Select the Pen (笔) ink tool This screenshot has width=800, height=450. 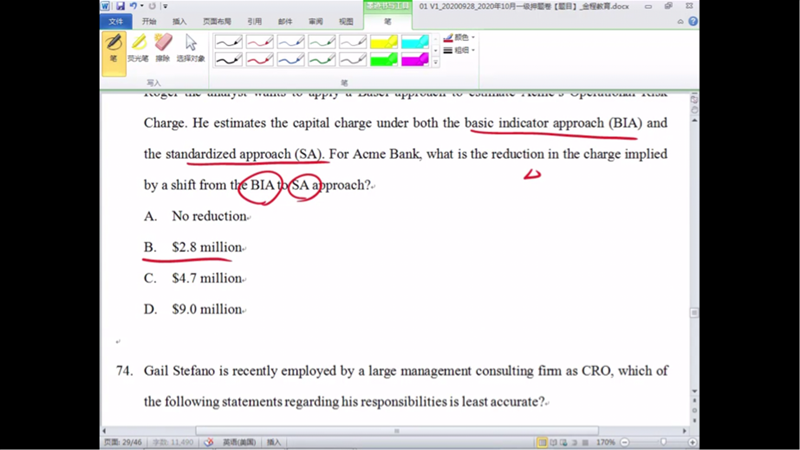click(113, 48)
